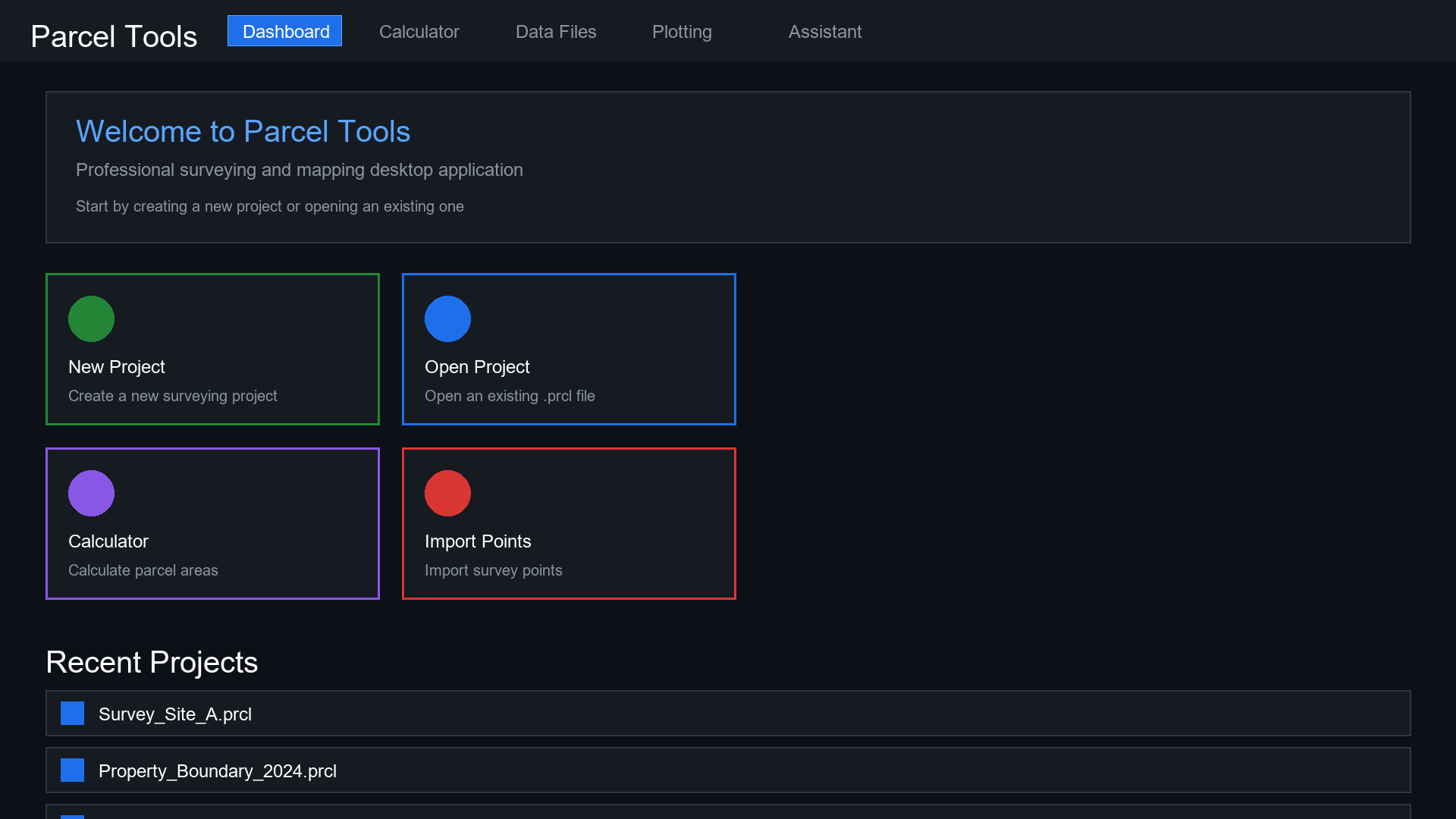Open the Data Files tab

point(556,32)
